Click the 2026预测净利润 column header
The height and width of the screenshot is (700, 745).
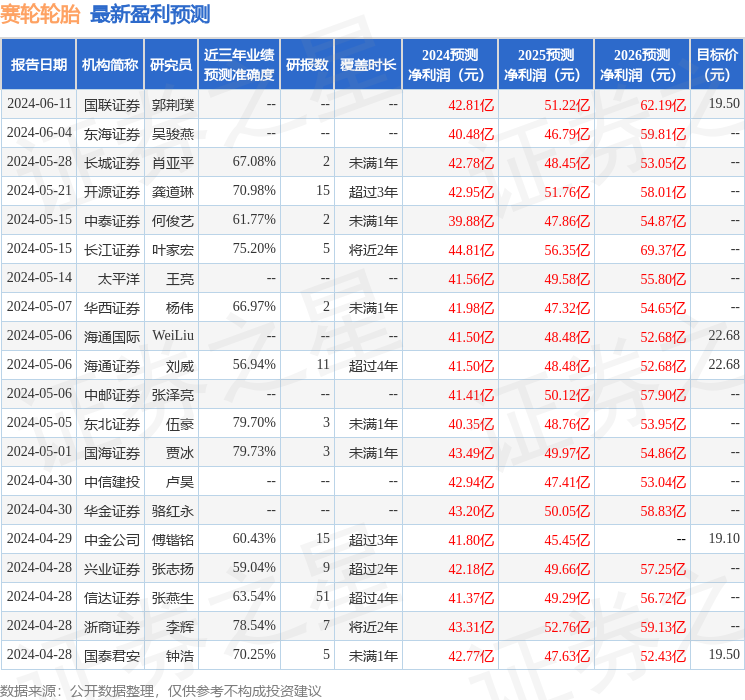coord(642,65)
